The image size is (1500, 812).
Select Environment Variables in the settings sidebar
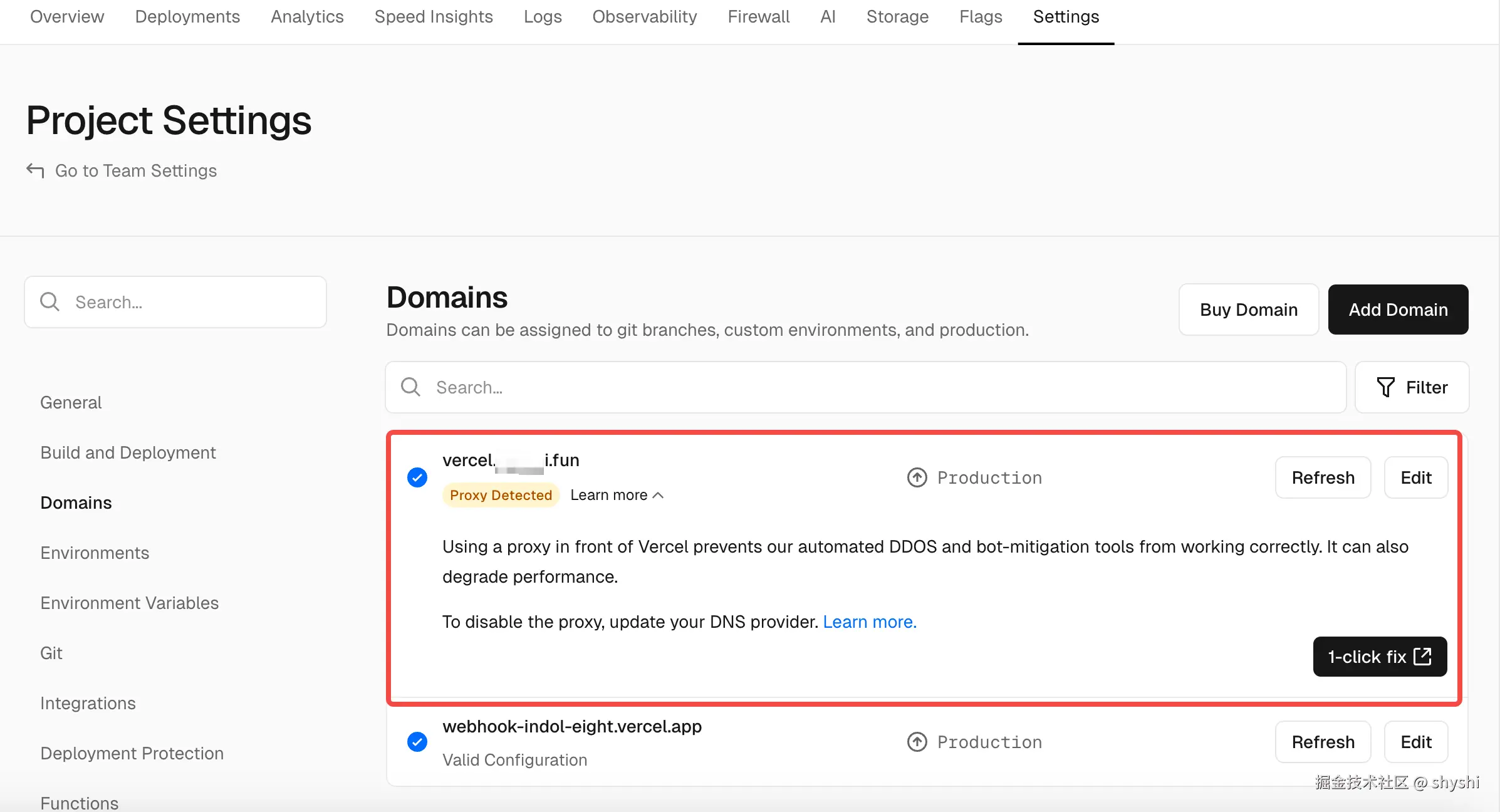pyautogui.click(x=130, y=603)
